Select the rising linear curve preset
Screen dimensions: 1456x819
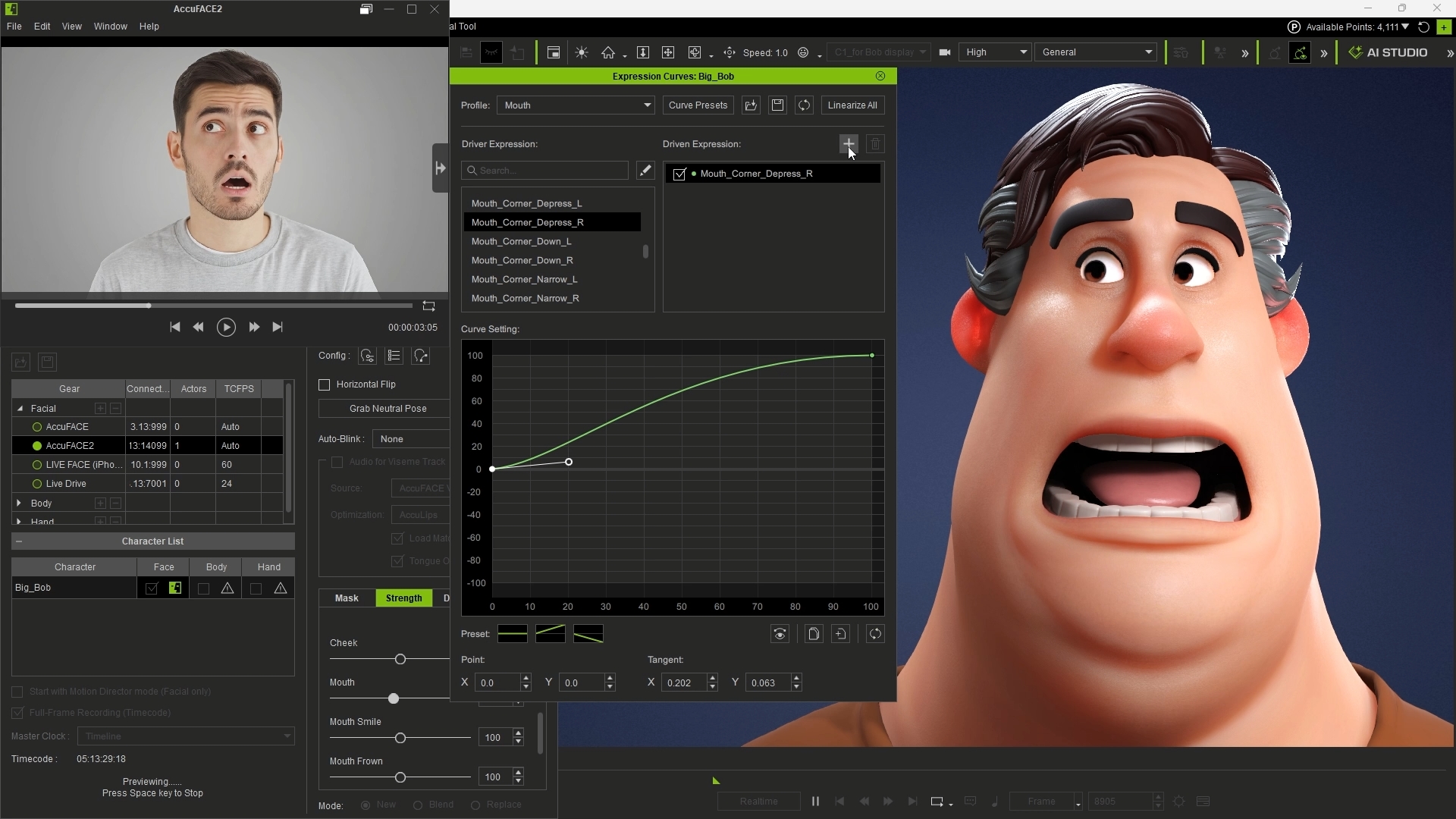(x=551, y=634)
